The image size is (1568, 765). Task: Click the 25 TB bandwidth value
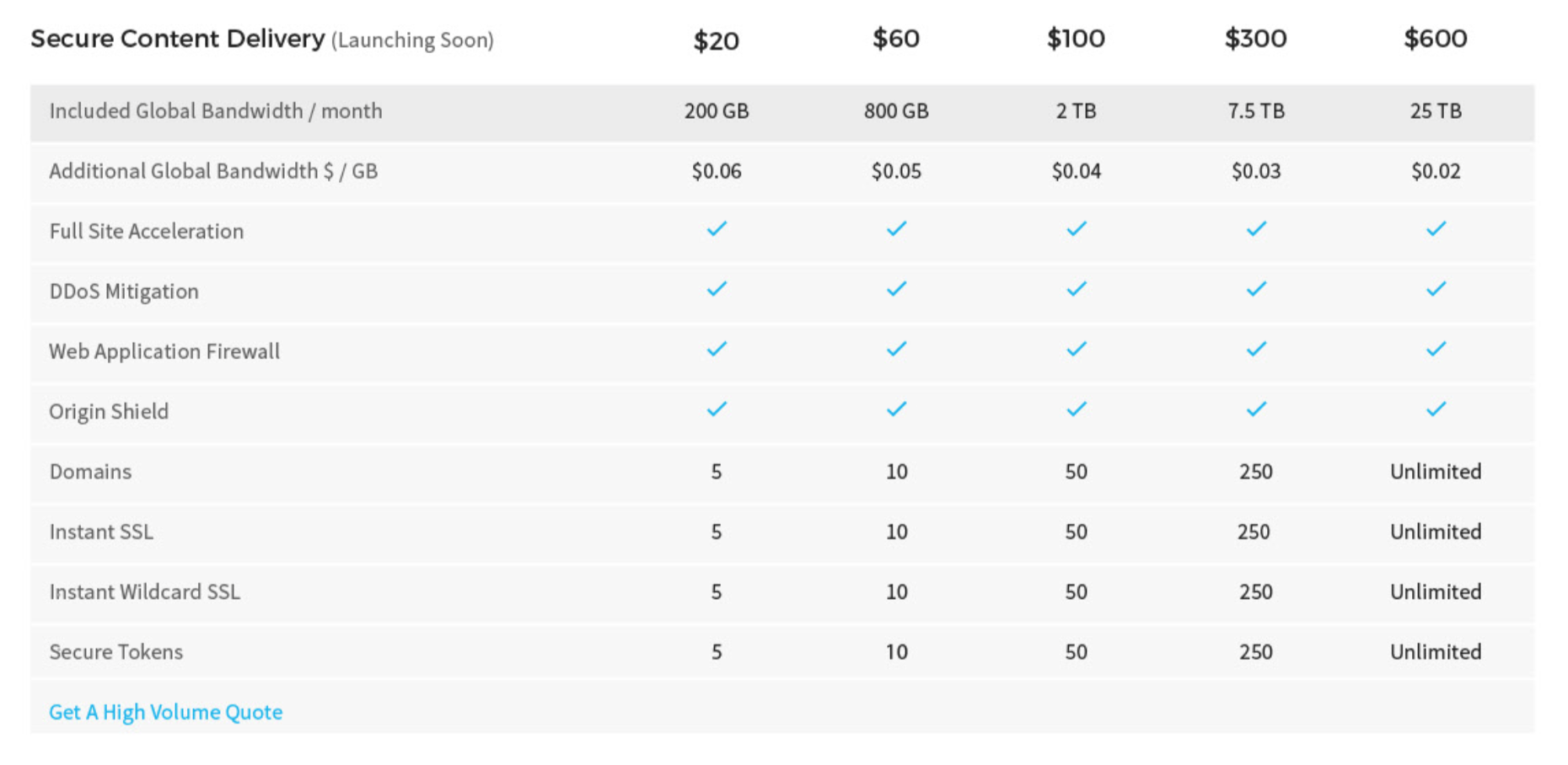point(1436,111)
